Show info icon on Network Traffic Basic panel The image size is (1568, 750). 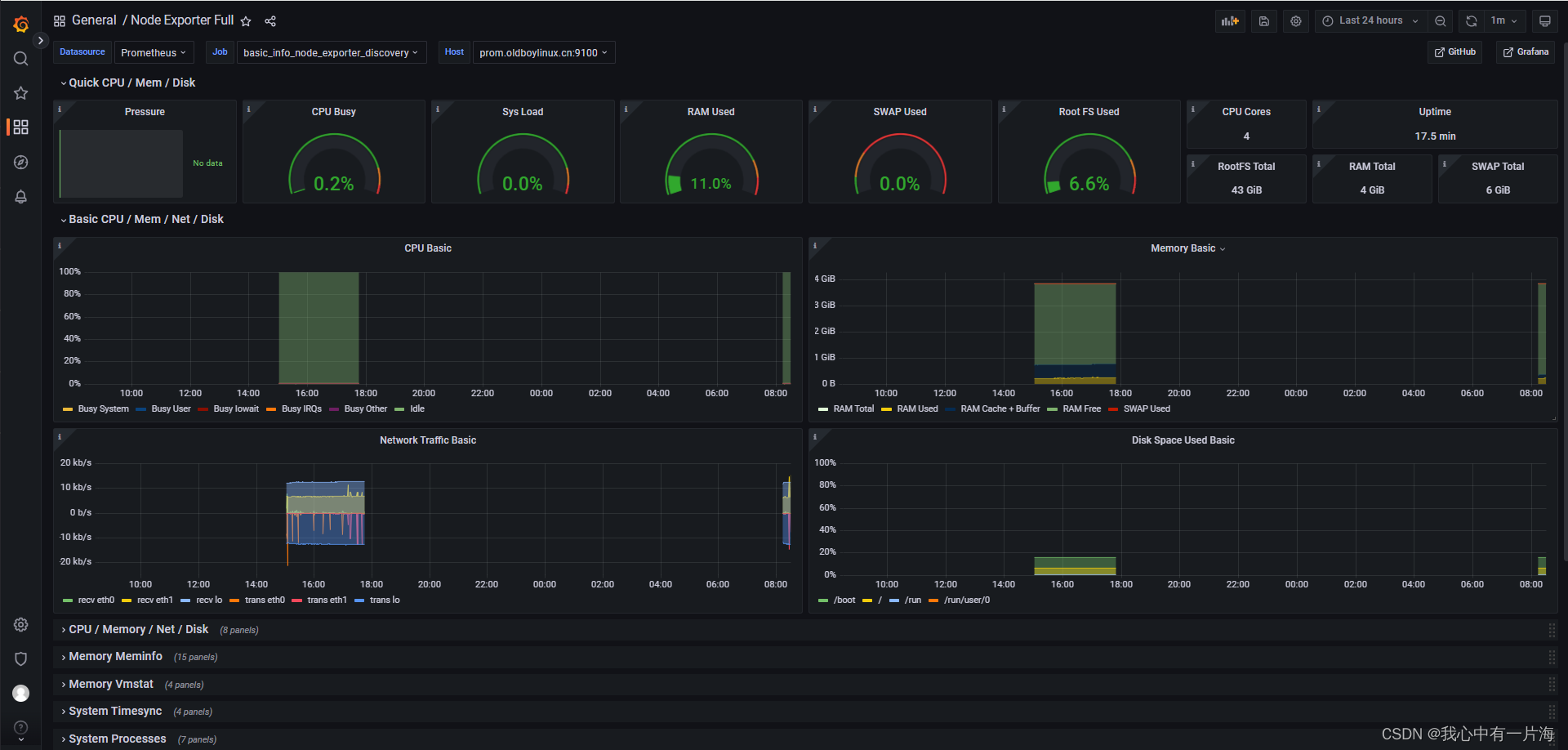[x=60, y=437]
